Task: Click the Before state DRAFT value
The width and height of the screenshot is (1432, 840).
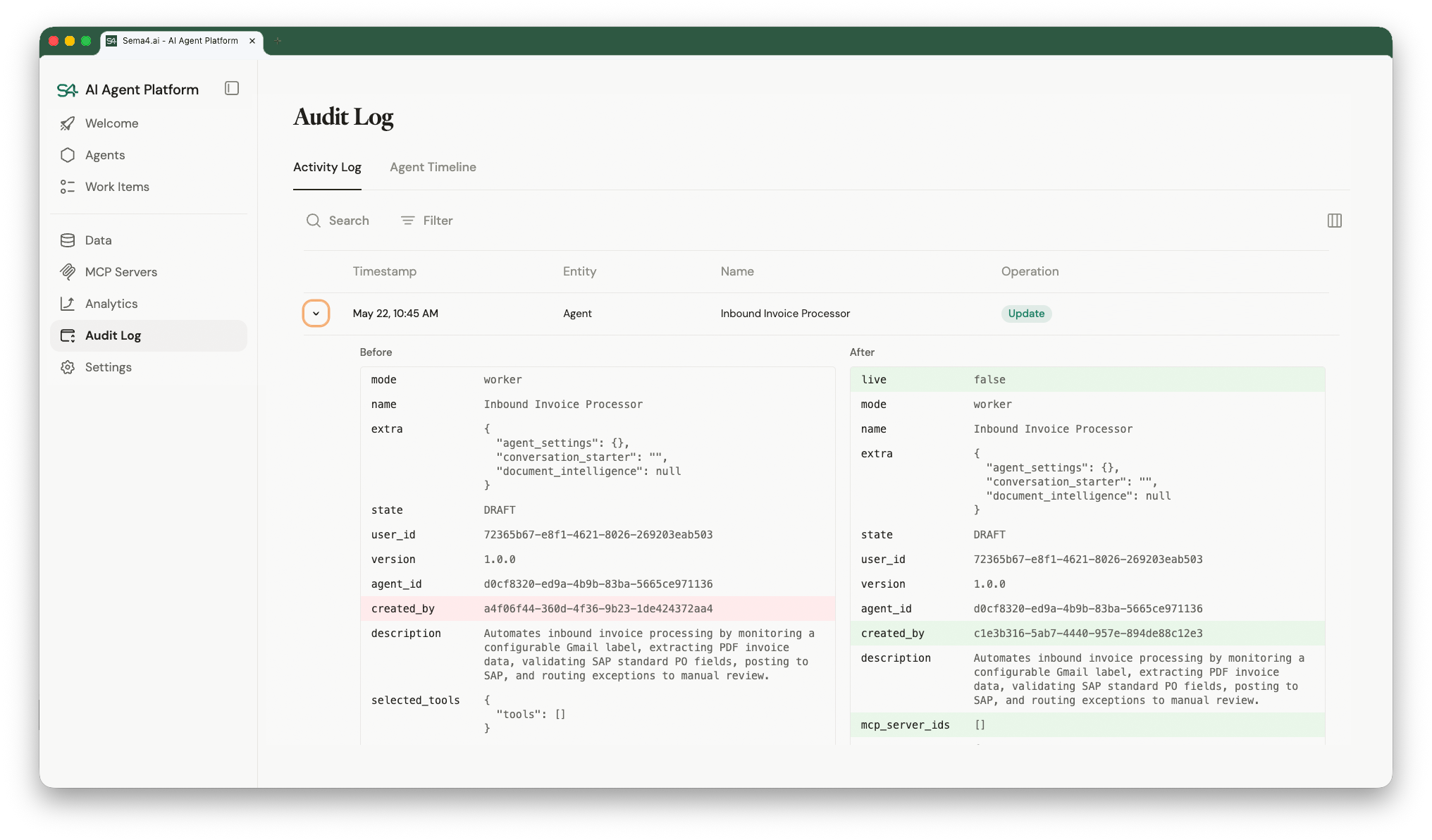Action: click(x=500, y=510)
